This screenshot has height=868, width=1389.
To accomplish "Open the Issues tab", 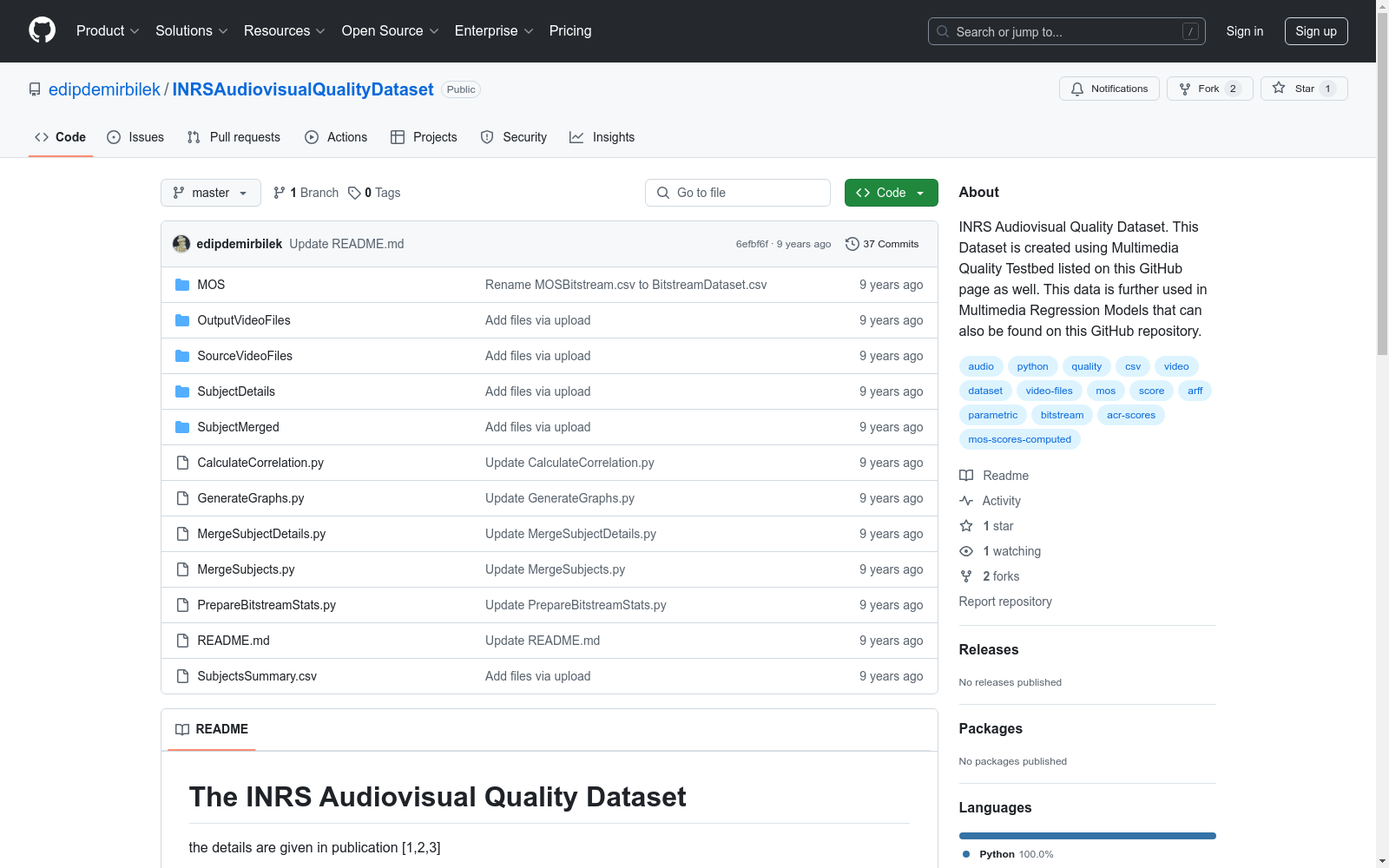I will [135, 137].
